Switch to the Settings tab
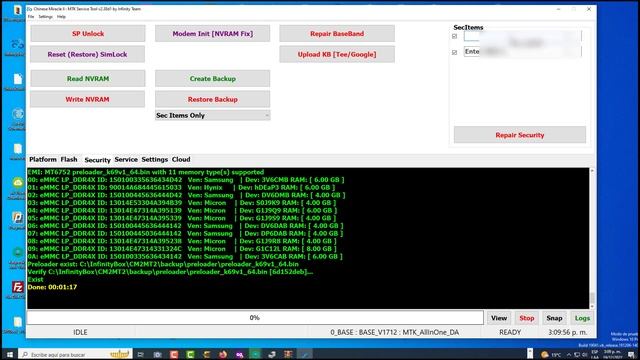640x360 pixels. point(155,159)
